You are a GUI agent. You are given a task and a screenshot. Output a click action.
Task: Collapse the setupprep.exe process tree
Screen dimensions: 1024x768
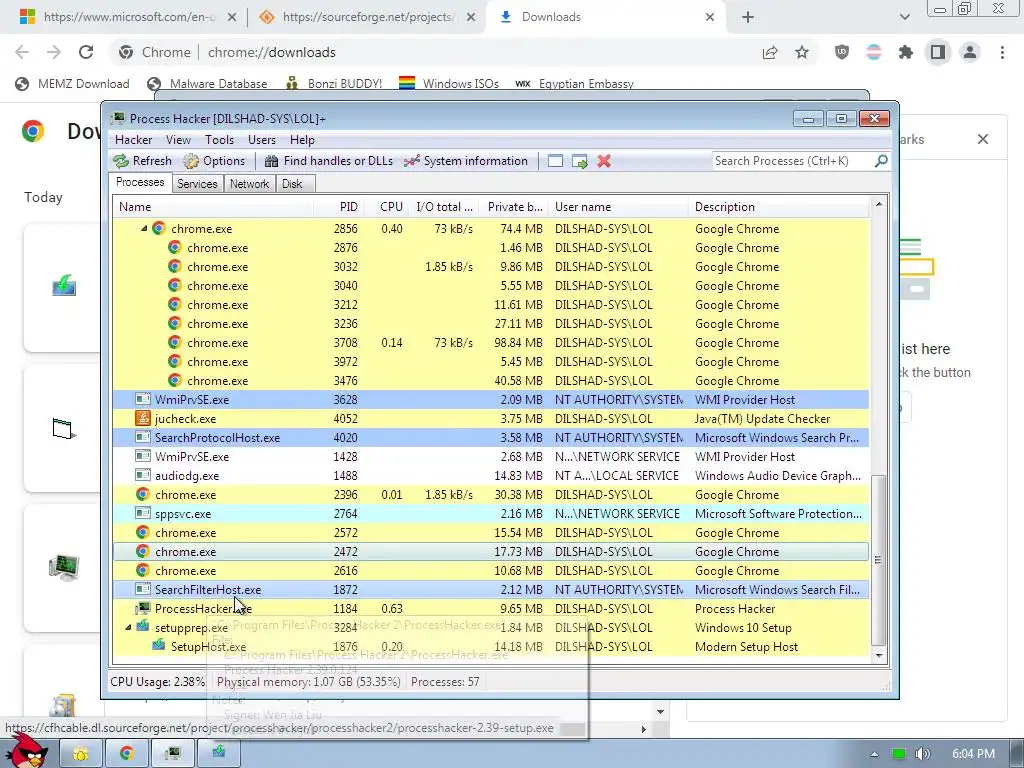[128, 628]
